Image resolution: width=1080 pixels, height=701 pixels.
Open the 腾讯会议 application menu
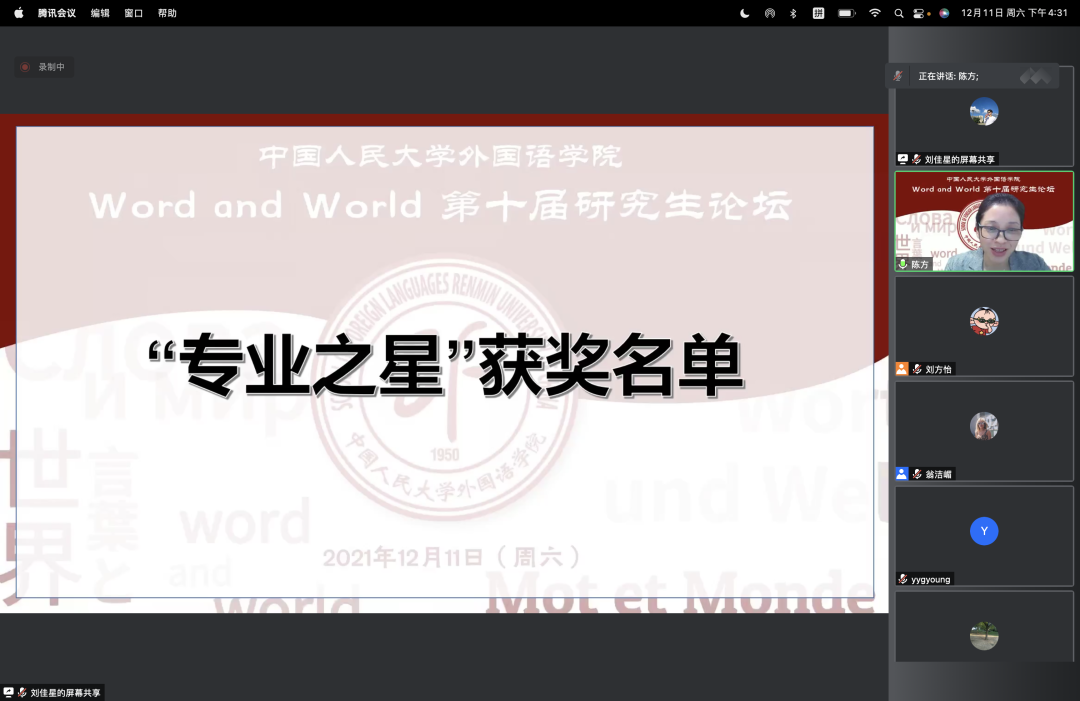pos(56,13)
